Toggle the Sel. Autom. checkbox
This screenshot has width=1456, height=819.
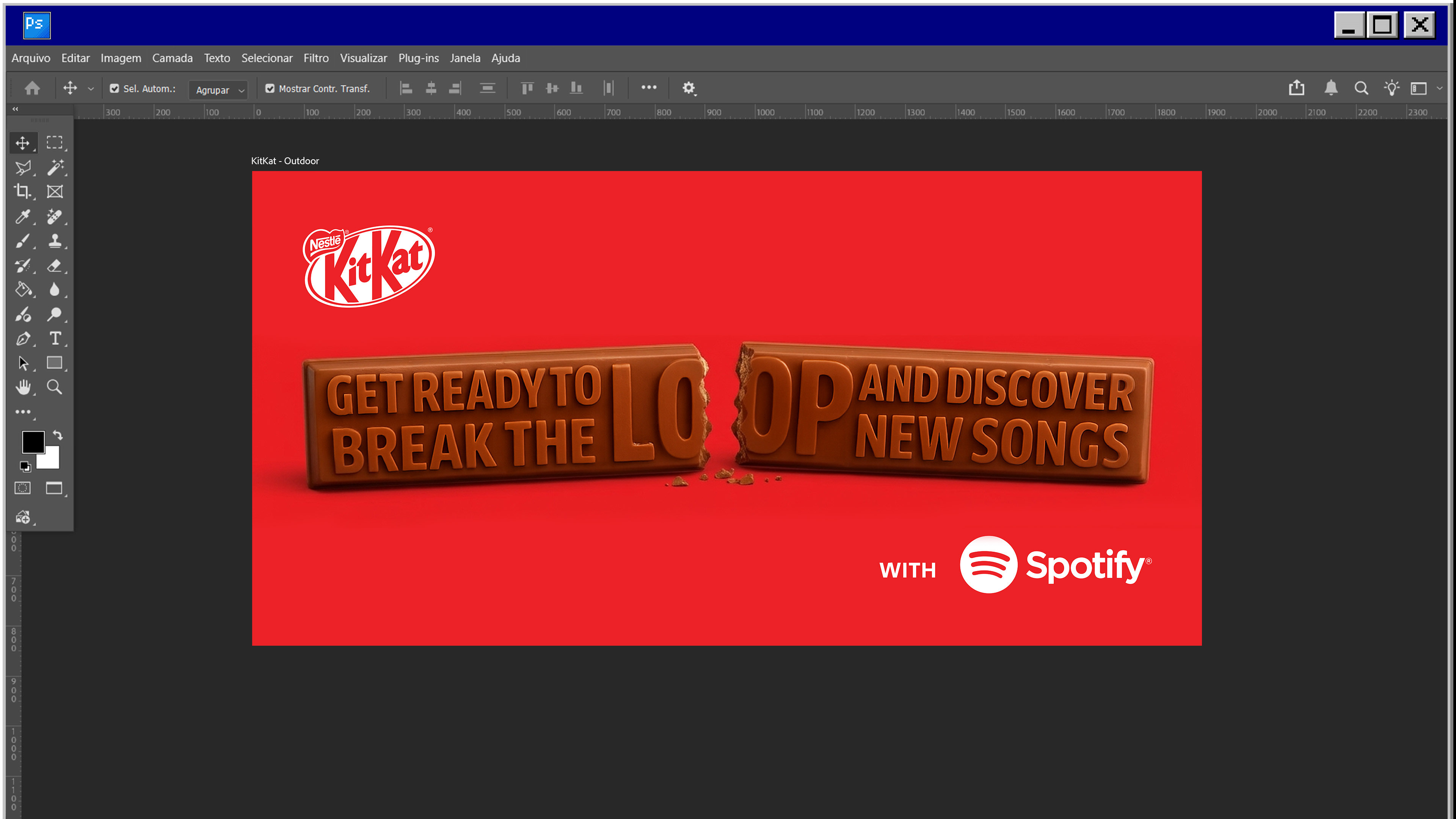point(114,89)
